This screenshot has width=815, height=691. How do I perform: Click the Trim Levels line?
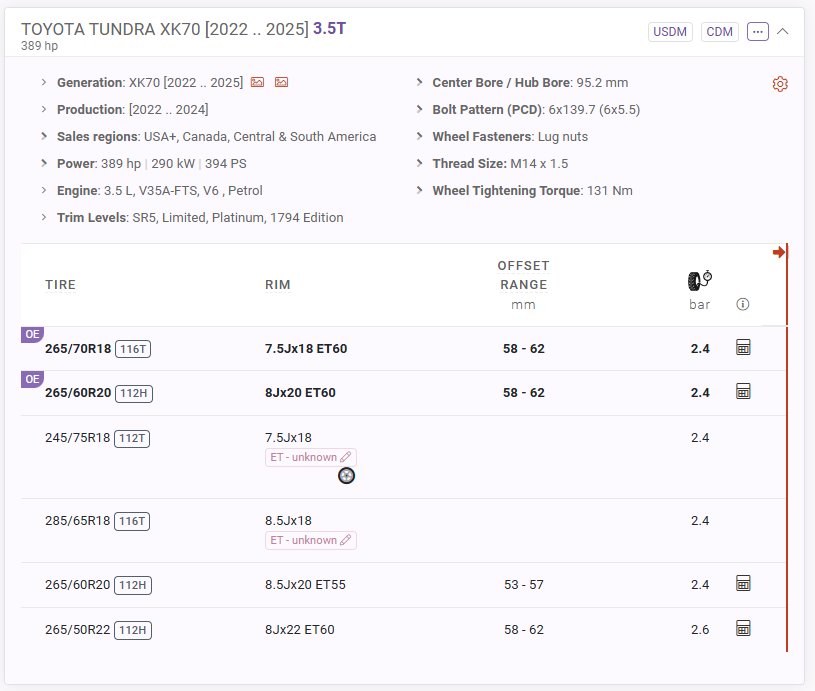[x=200, y=218]
